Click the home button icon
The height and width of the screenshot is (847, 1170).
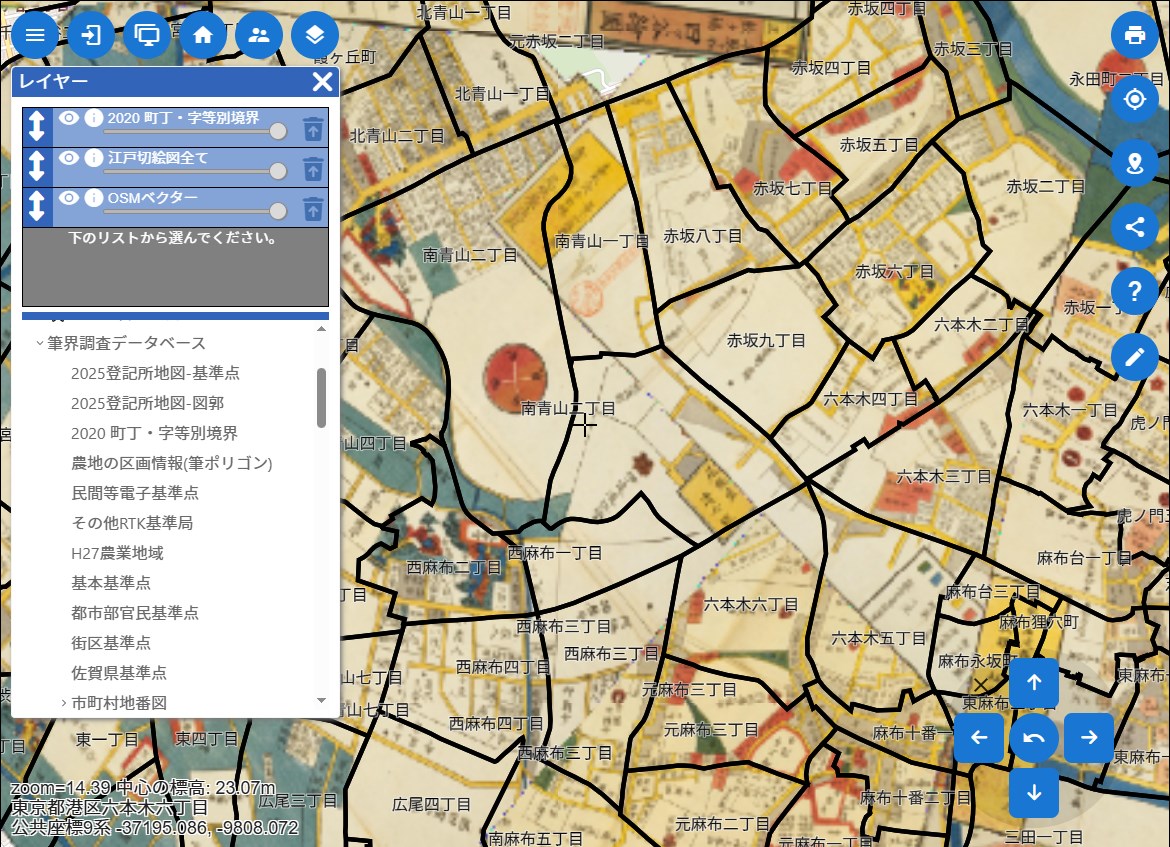(203, 35)
